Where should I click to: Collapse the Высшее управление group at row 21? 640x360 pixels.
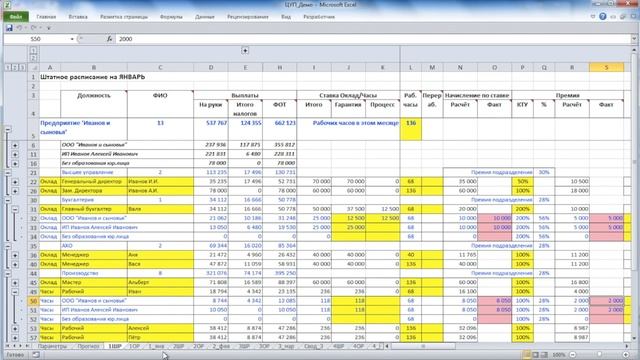point(7,173)
